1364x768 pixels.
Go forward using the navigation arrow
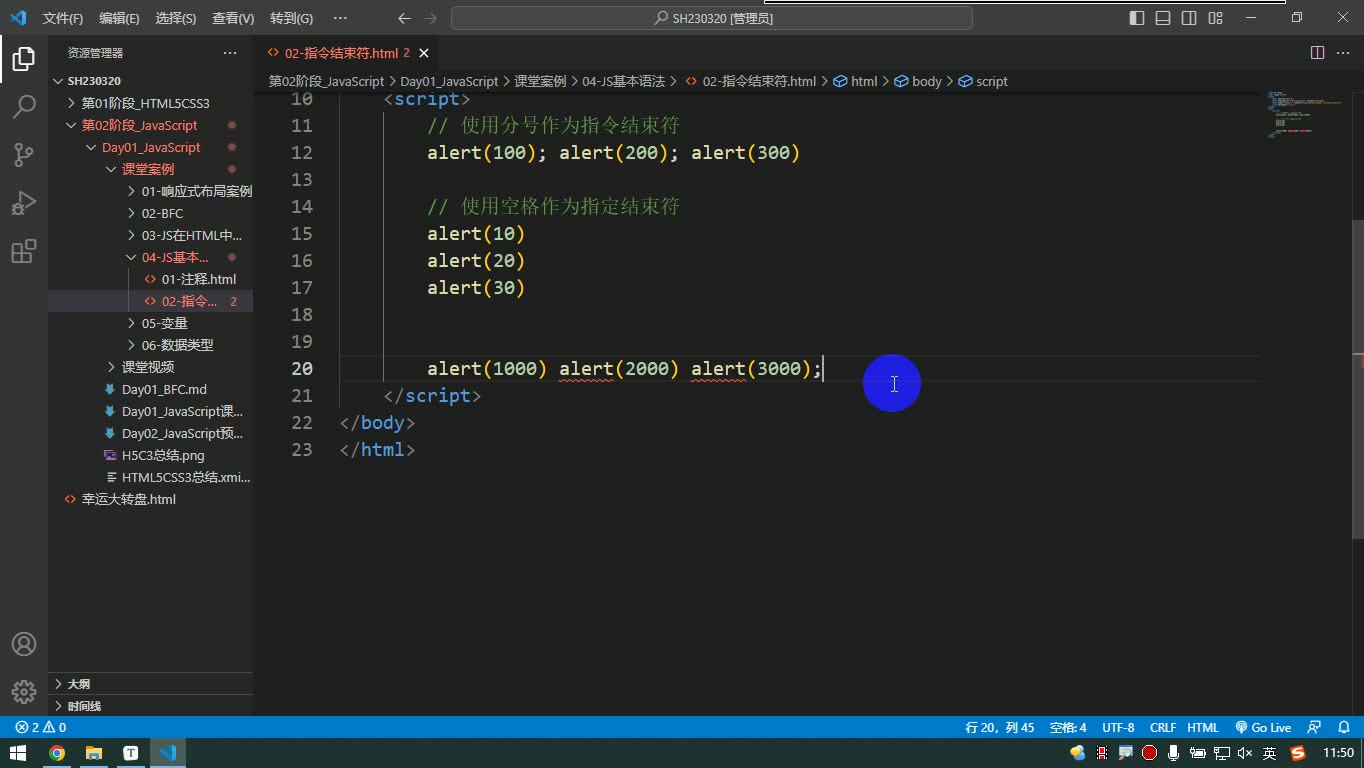pyautogui.click(x=431, y=18)
